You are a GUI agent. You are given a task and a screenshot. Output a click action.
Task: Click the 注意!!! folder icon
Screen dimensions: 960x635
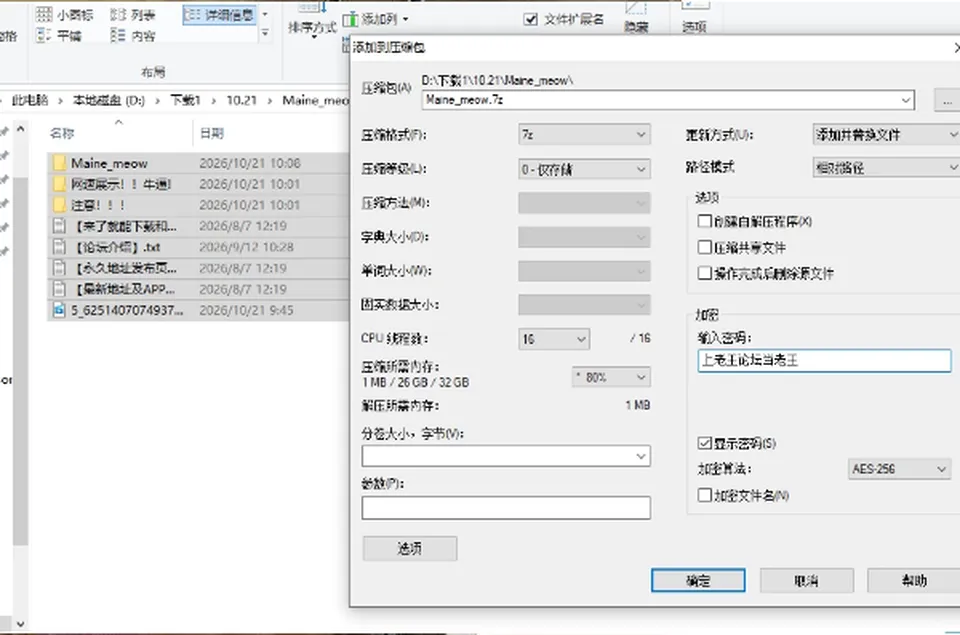pyautogui.click(x=59, y=205)
